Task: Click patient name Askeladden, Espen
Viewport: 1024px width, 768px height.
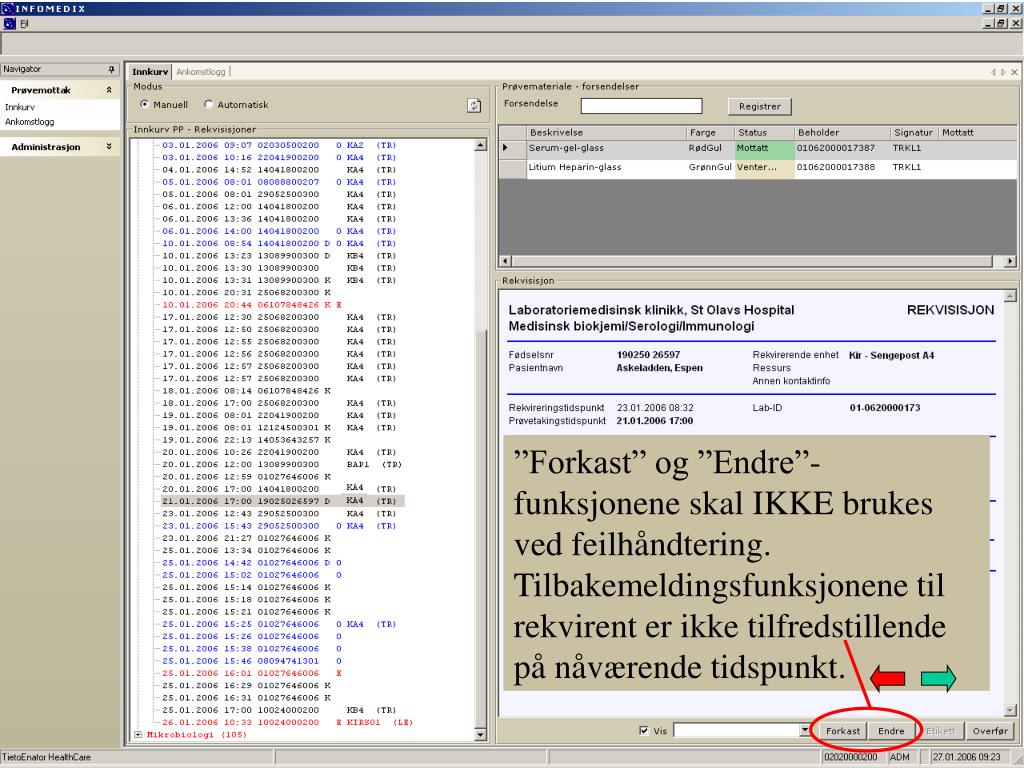Action: pos(660,368)
